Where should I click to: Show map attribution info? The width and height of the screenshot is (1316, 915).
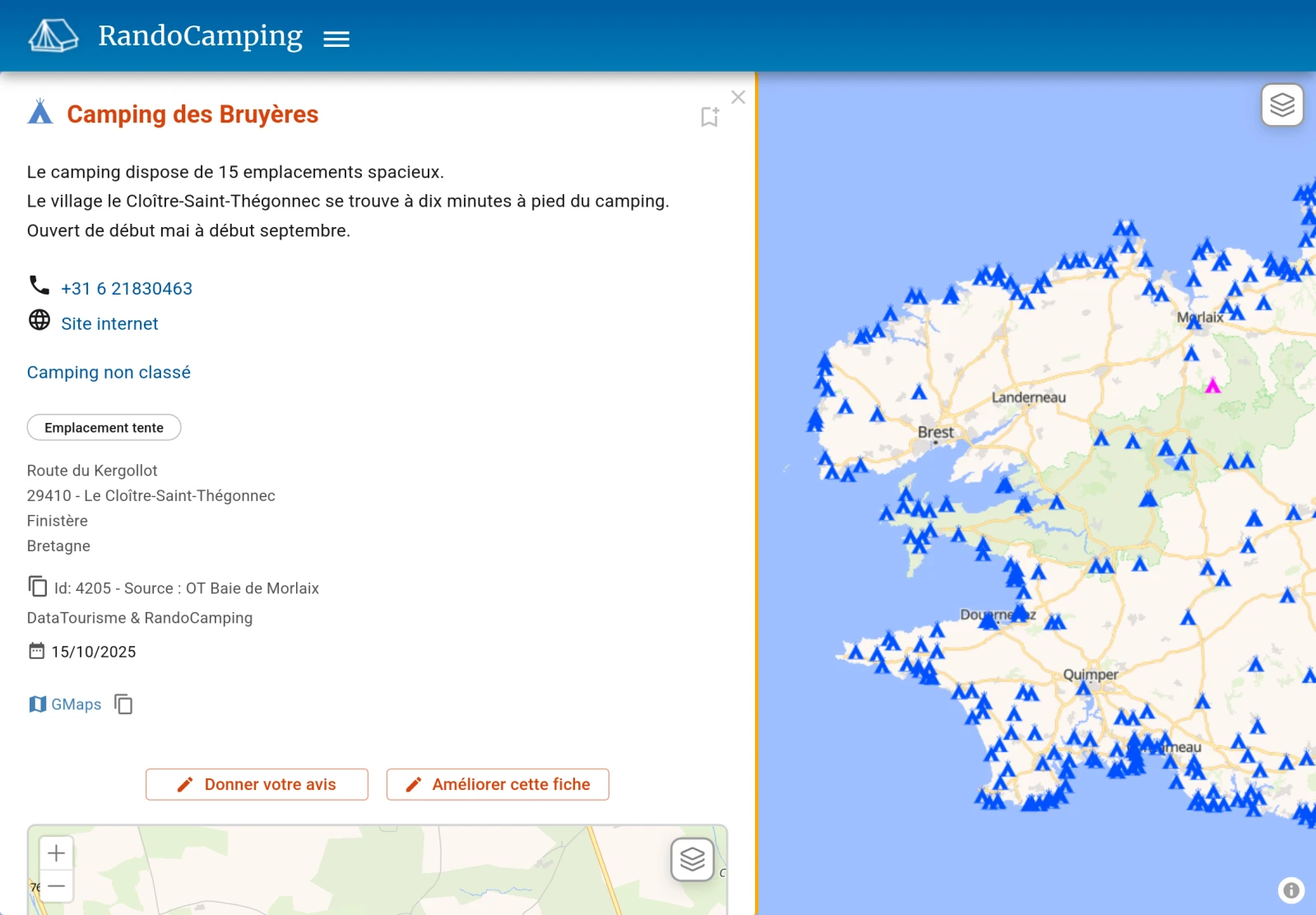(1291, 890)
